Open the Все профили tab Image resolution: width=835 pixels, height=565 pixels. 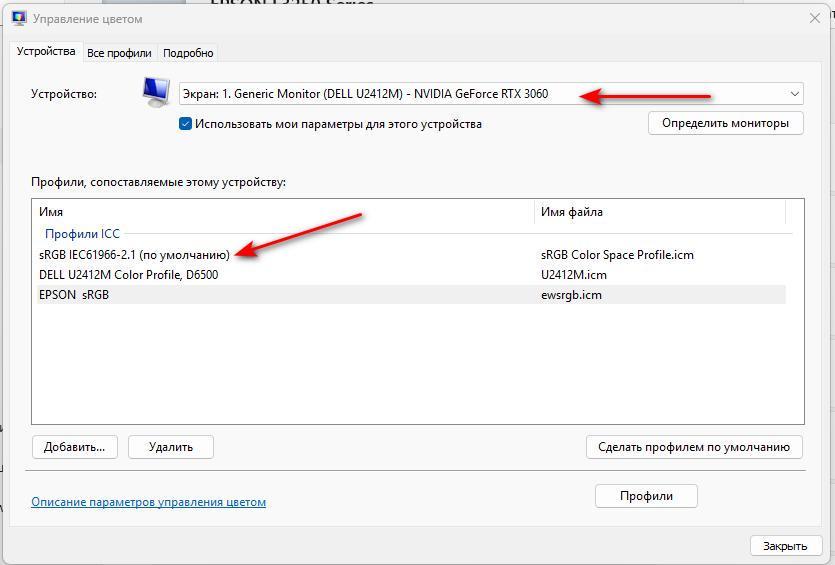[119, 53]
